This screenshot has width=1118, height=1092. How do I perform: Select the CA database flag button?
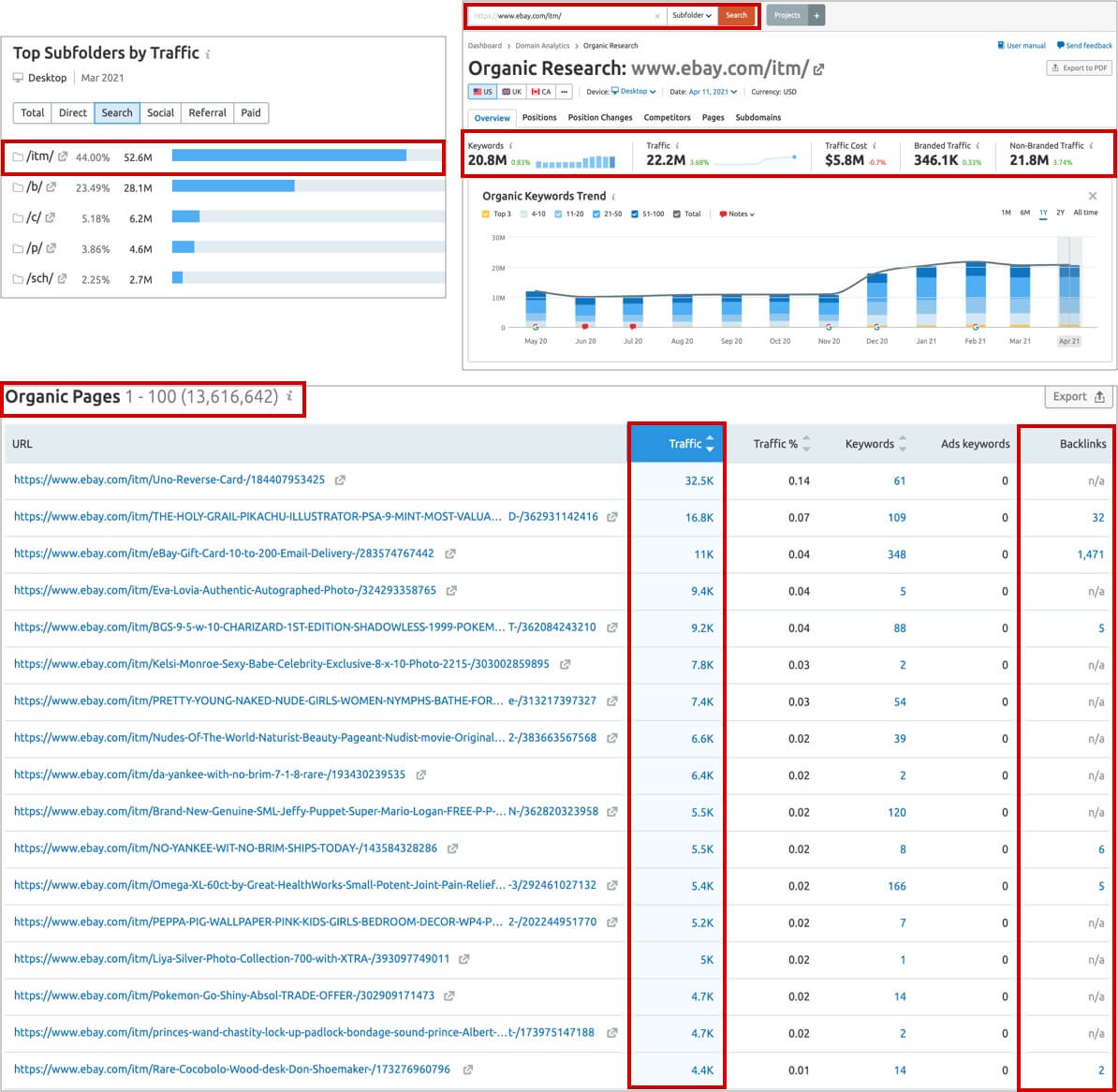pyautogui.click(x=540, y=92)
